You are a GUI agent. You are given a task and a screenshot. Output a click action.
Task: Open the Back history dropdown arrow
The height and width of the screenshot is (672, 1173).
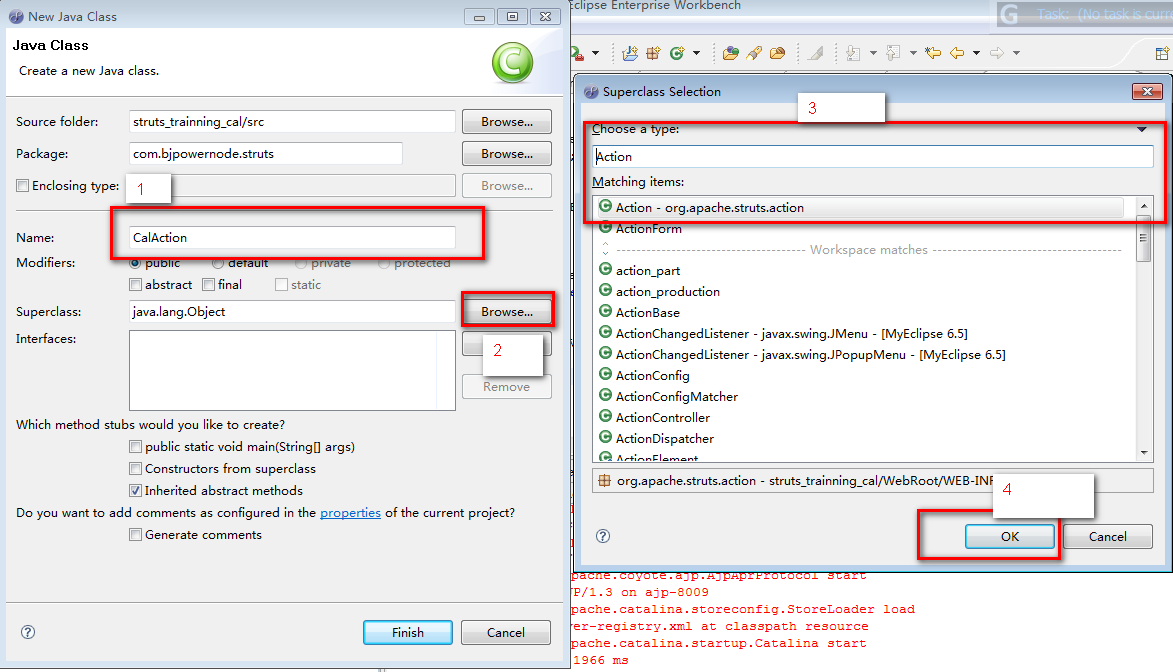[976, 53]
